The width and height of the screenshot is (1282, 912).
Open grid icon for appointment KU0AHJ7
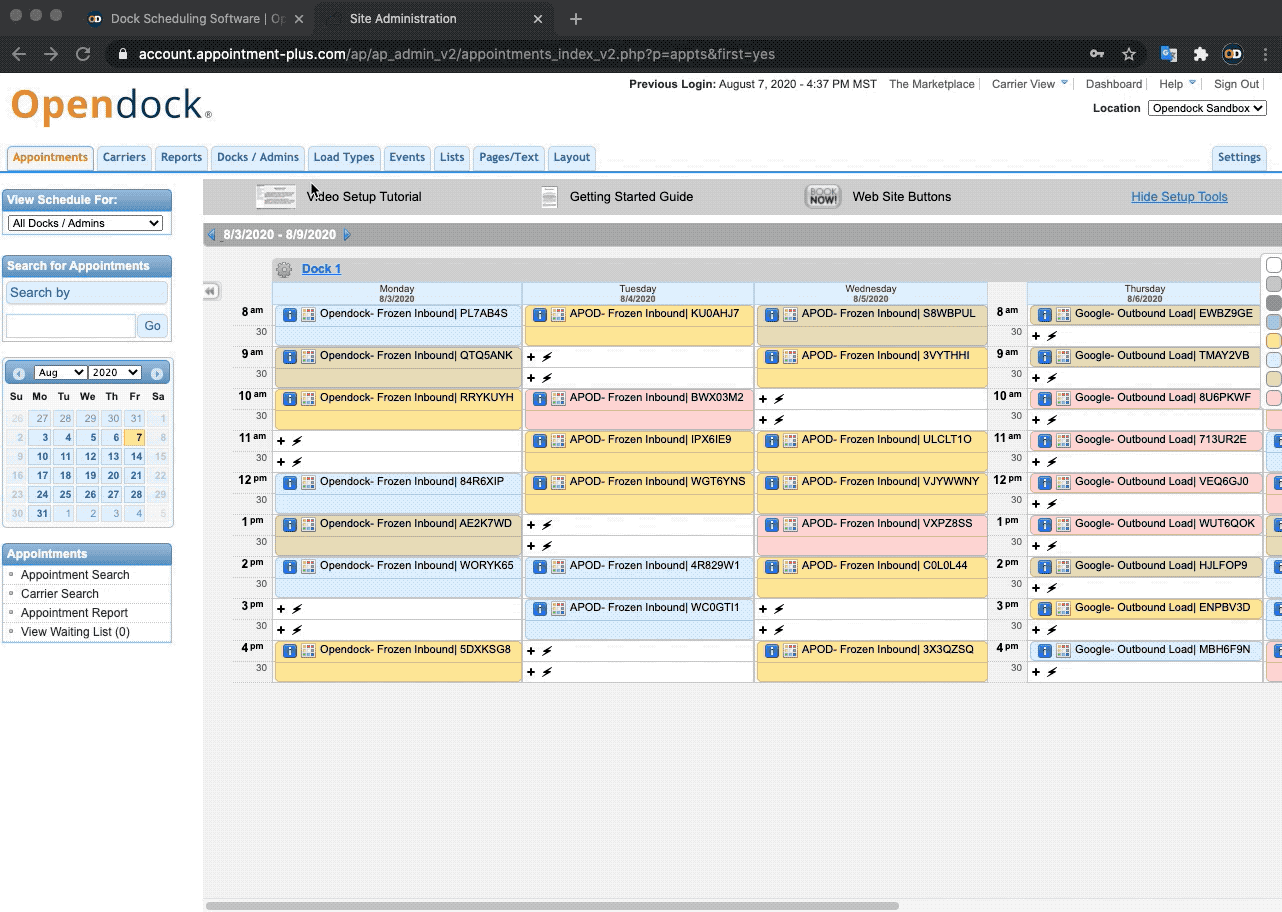(558, 314)
